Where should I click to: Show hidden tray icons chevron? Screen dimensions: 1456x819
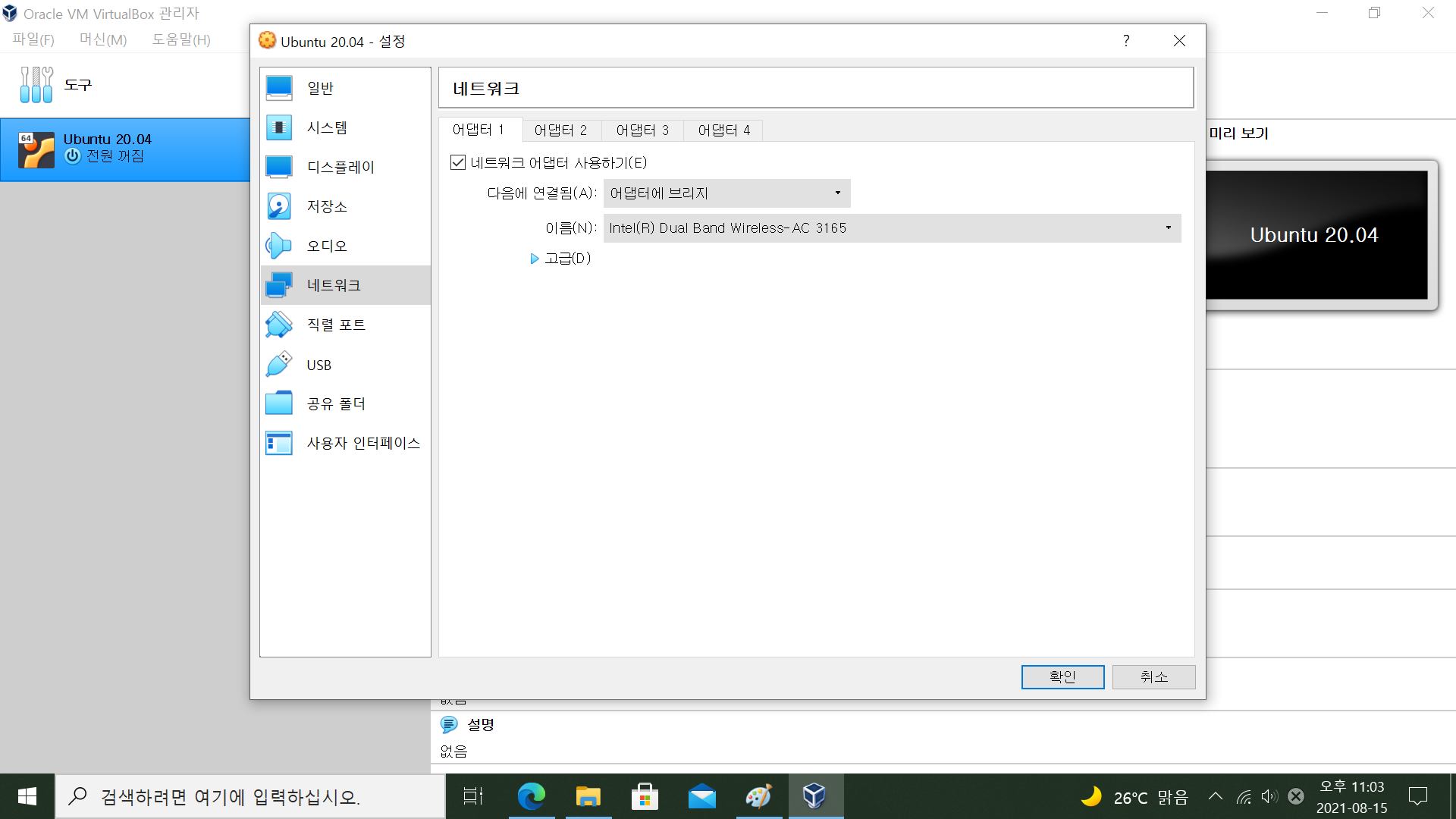click(x=1216, y=796)
